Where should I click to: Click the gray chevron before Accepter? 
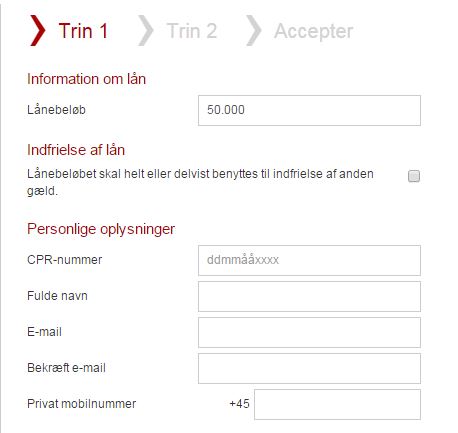pos(254,30)
